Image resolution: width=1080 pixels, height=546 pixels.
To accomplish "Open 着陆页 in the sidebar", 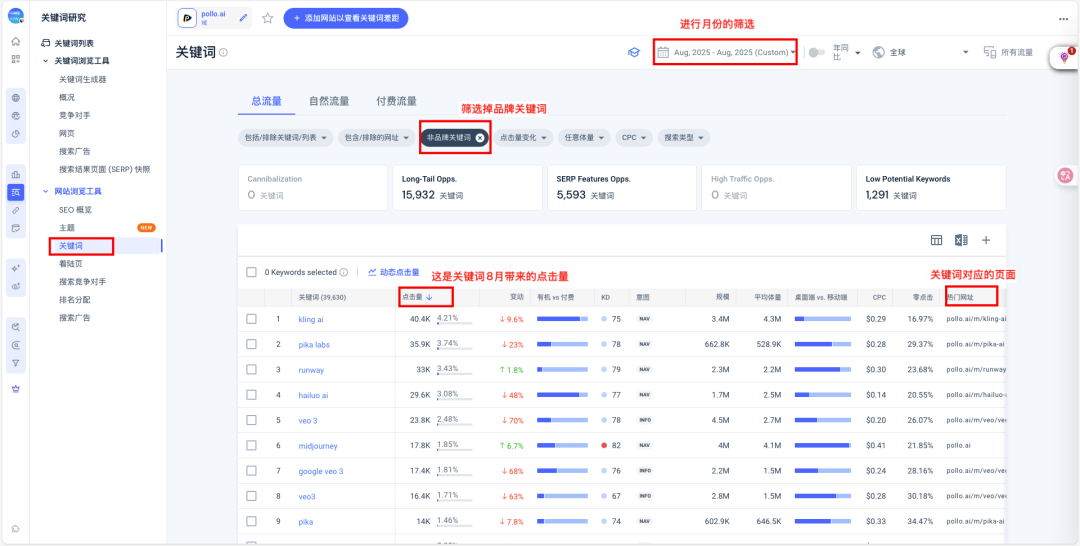I will pyautogui.click(x=71, y=264).
